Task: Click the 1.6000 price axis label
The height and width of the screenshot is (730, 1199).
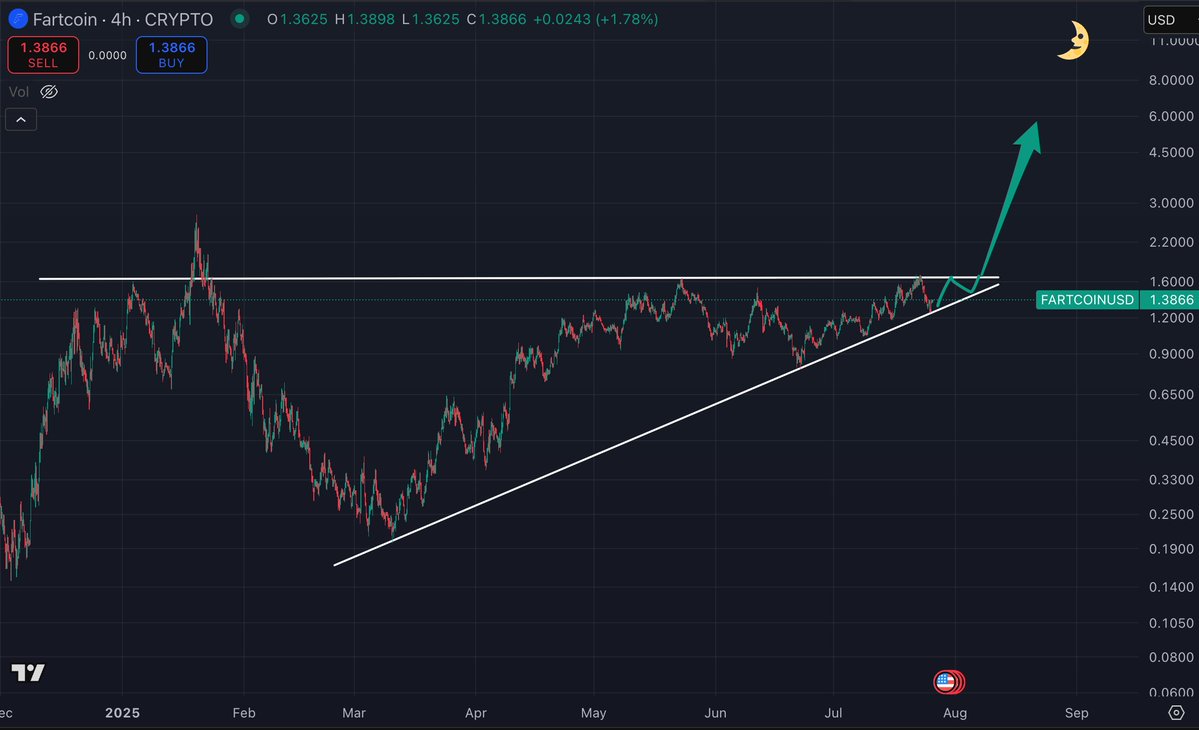Action: (1171, 281)
